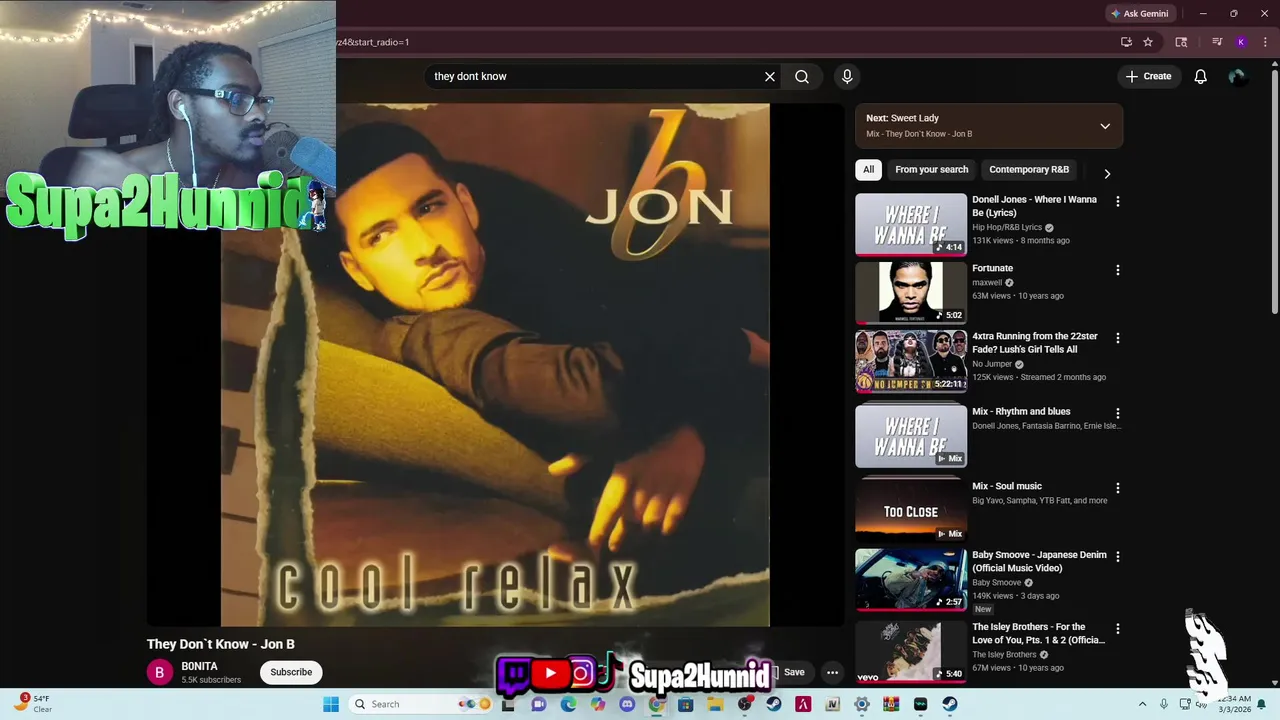Click the Create button
The image size is (1280, 720).
point(1148,76)
